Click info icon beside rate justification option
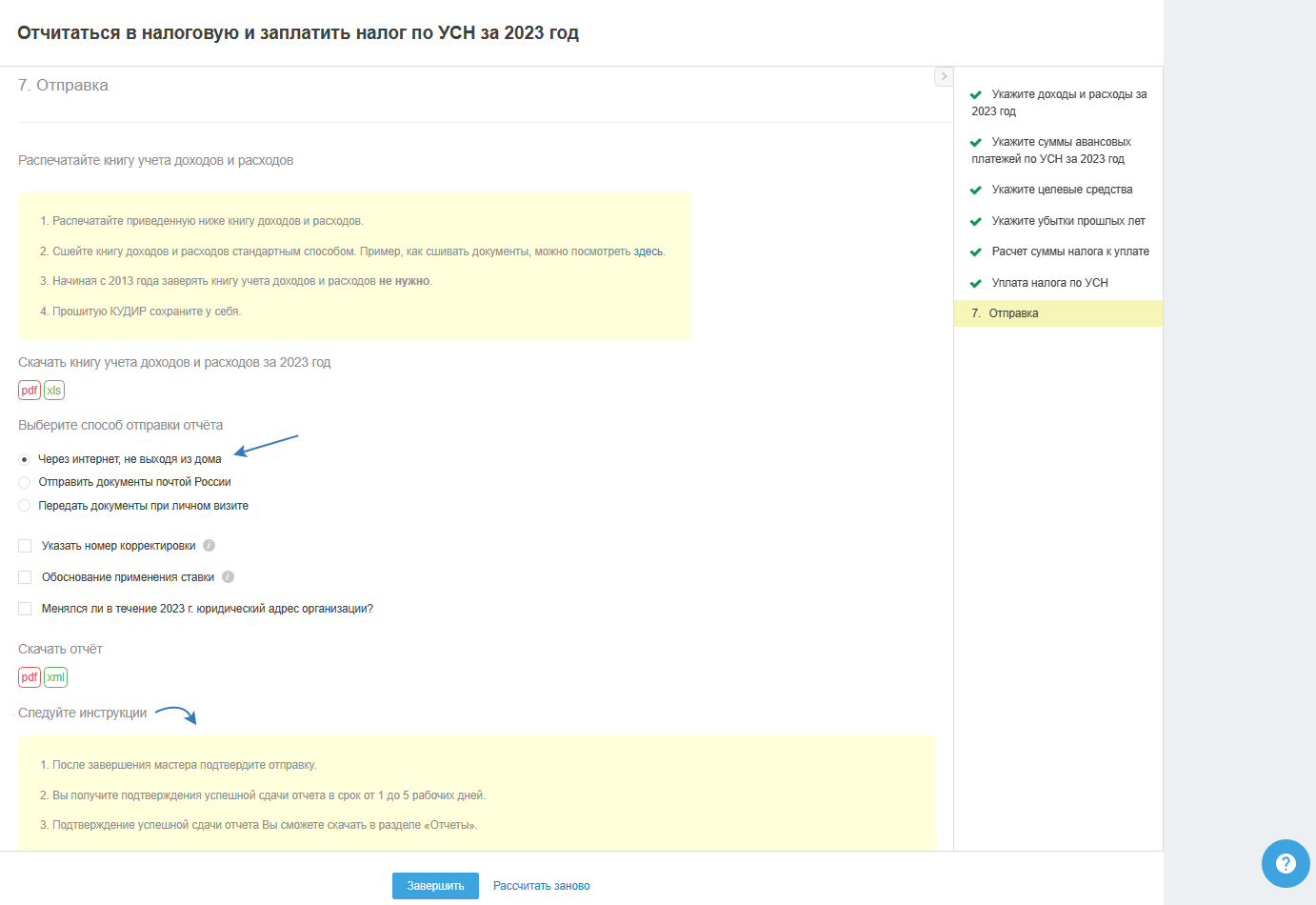Screen dimensions: 1316x905 pos(229,577)
